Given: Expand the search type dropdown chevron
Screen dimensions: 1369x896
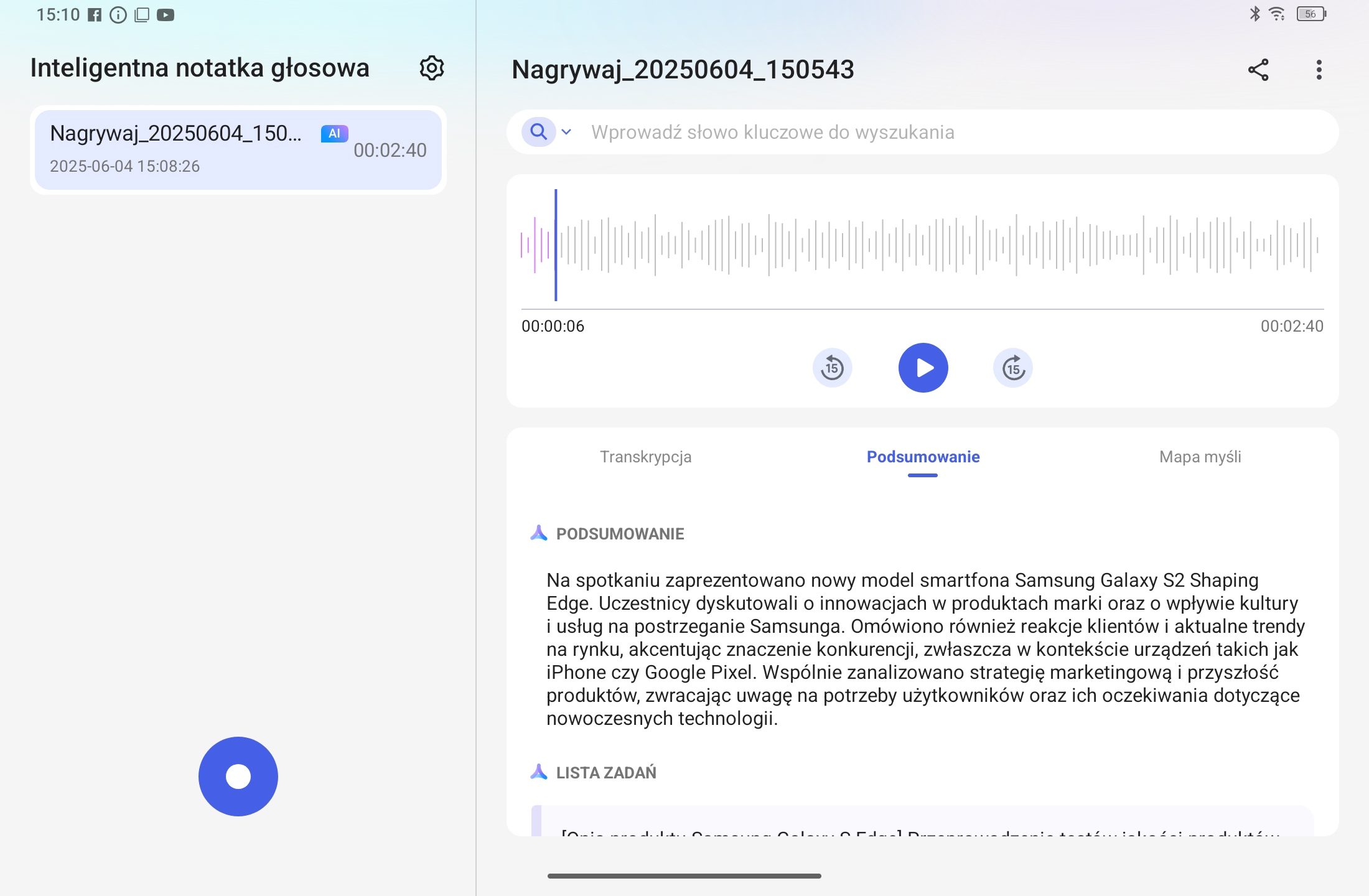Looking at the screenshot, I should [566, 132].
